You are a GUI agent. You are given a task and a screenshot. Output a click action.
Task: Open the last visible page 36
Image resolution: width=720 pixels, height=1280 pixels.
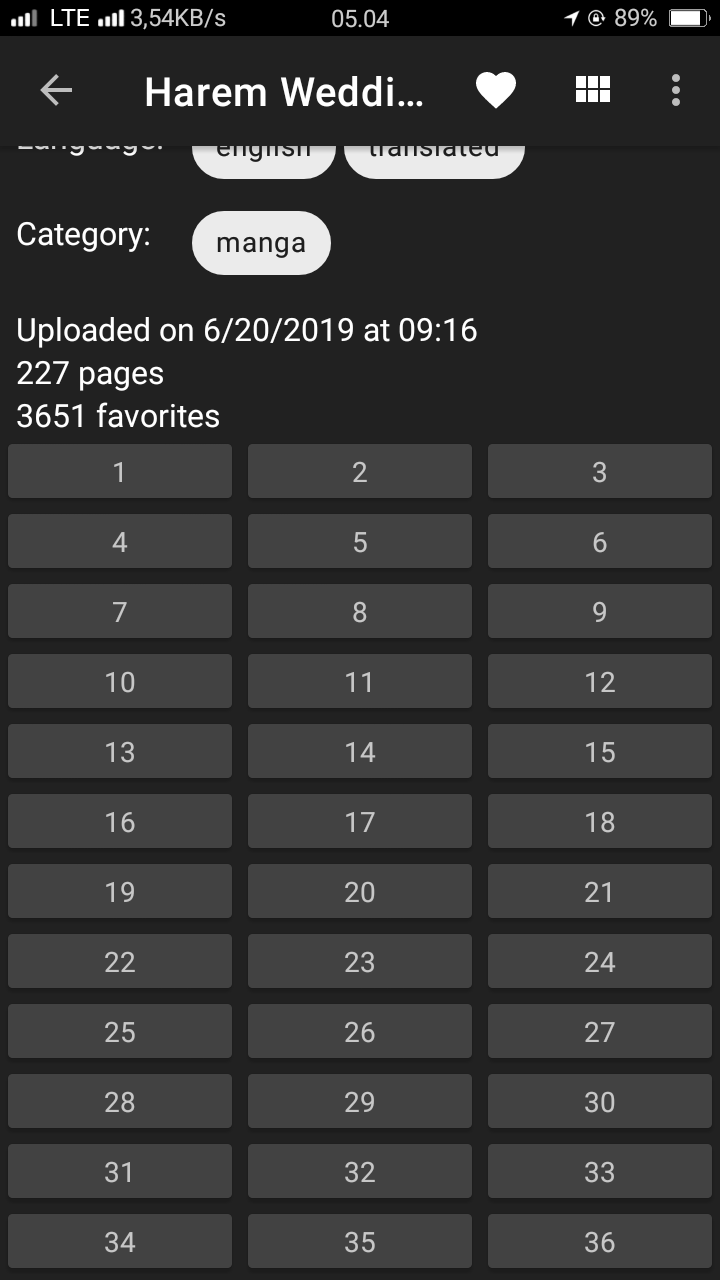click(x=599, y=1241)
